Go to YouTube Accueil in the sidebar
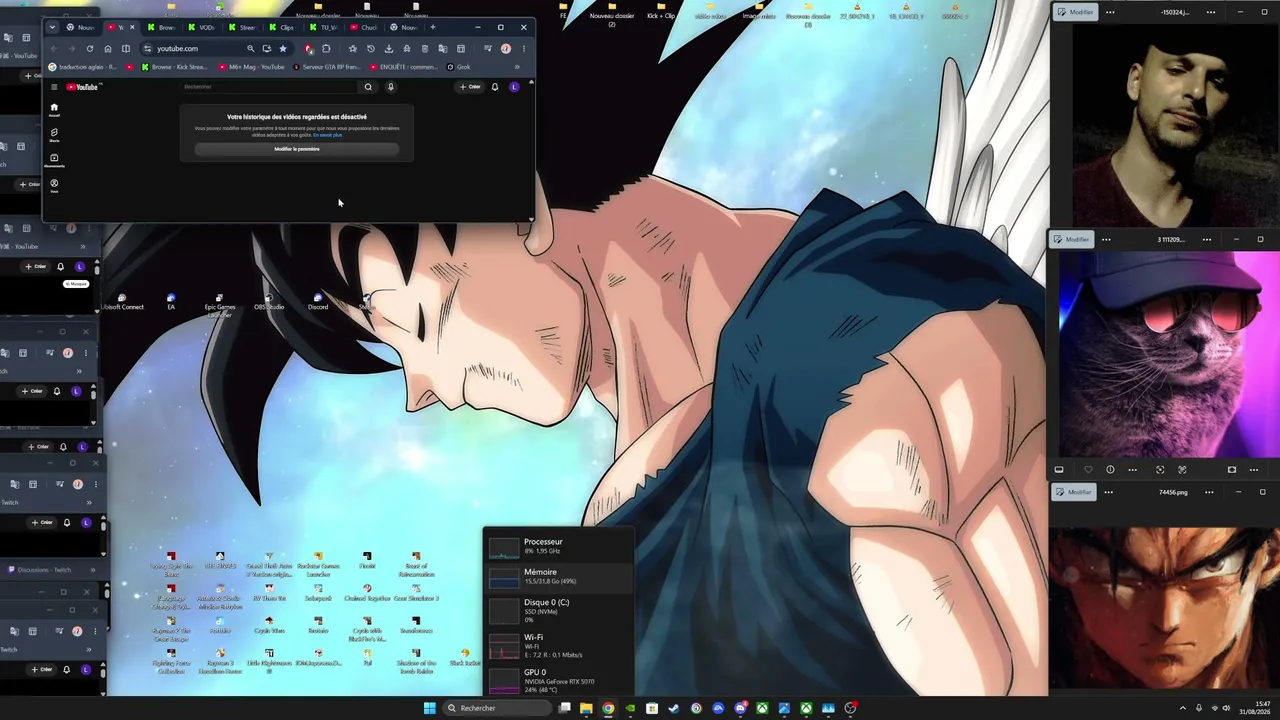1280x720 pixels. point(54,110)
